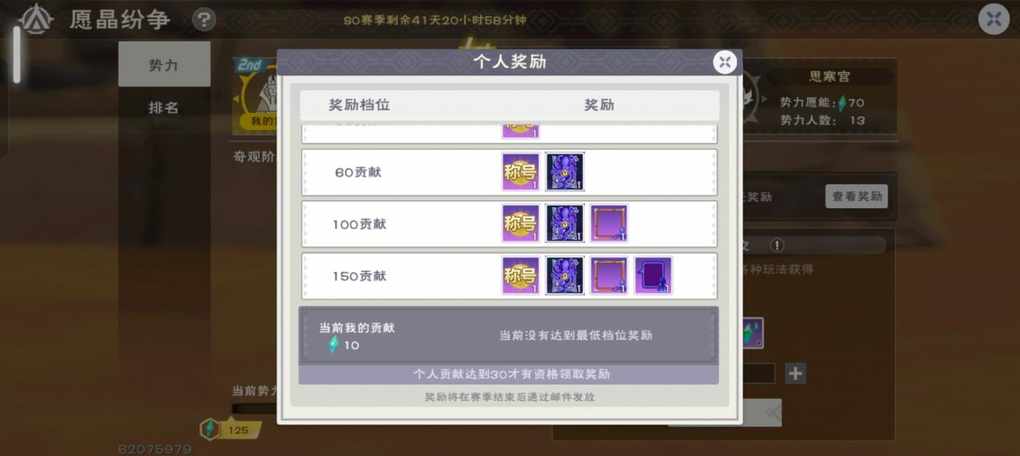The image size is (1020, 456).
Task: Switch to the 势力 tab
Action: coord(164,64)
